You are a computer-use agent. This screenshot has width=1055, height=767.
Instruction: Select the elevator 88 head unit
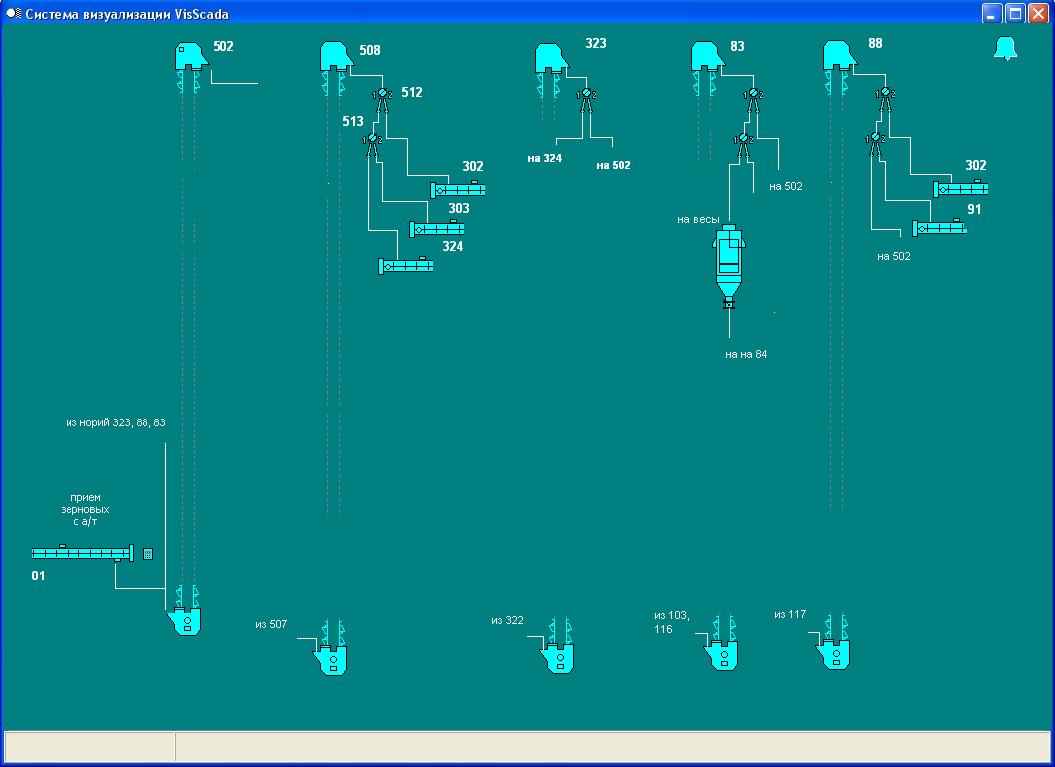coord(840,56)
